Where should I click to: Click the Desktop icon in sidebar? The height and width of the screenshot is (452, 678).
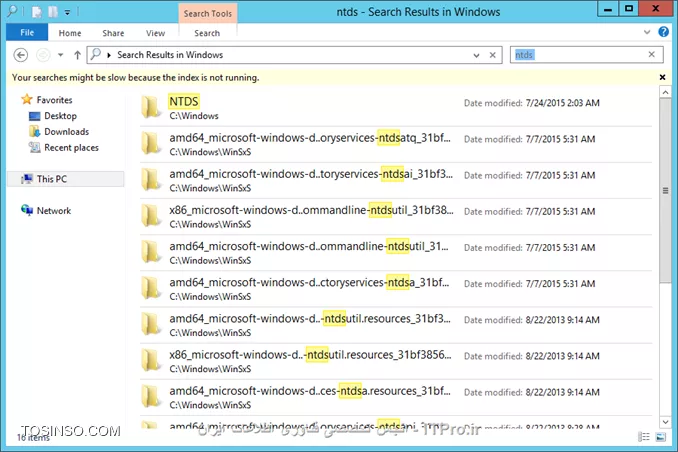34,116
